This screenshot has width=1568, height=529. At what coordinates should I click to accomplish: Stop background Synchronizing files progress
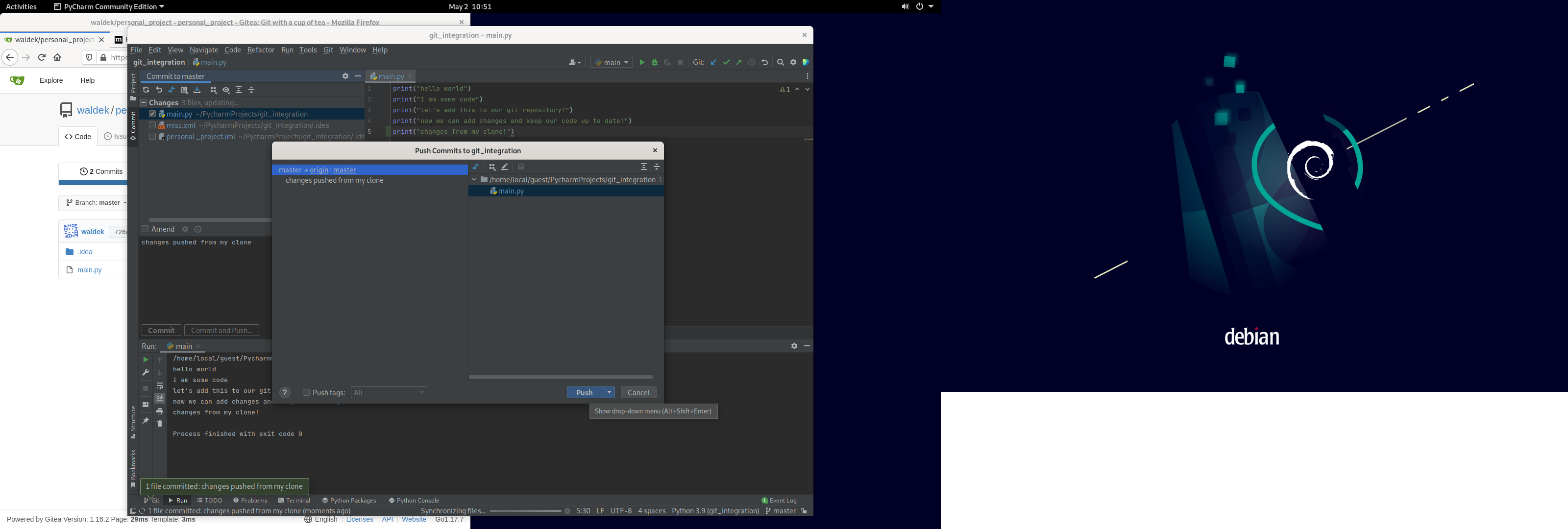click(568, 511)
